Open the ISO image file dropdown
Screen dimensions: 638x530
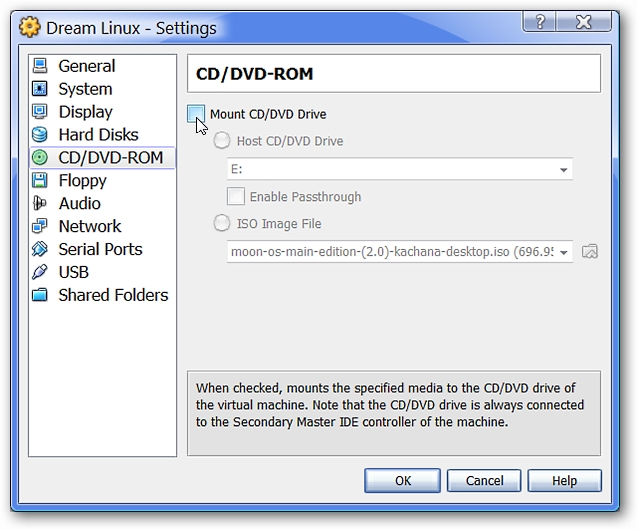point(400,251)
